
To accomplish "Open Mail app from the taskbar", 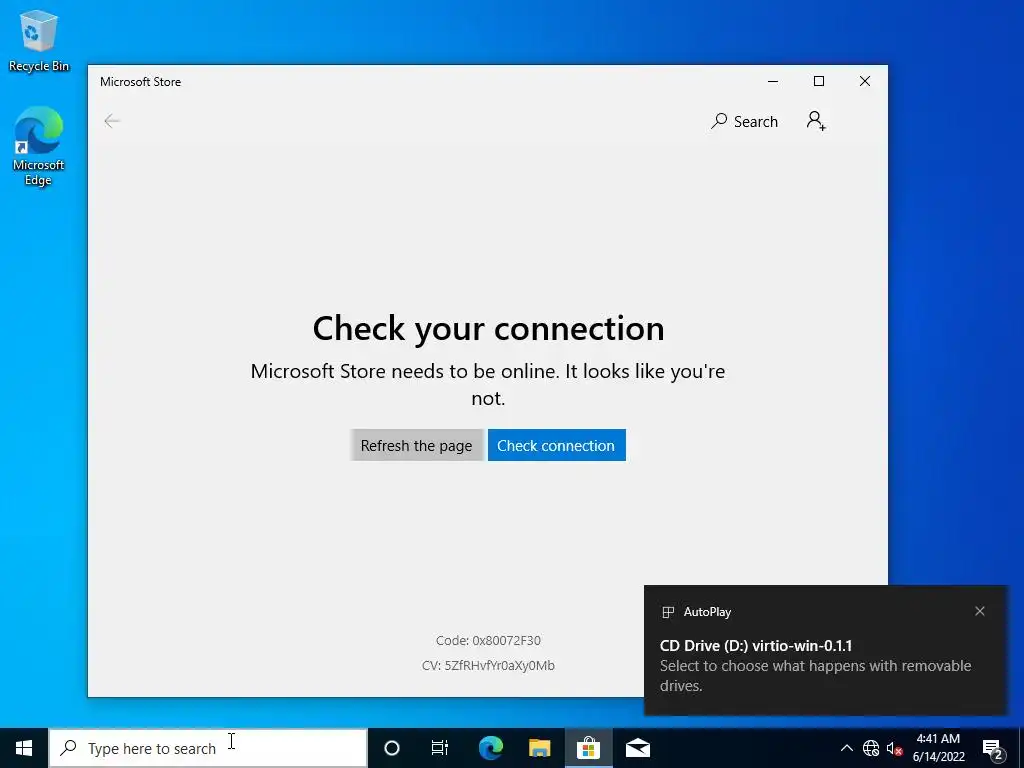I will [x=638, y=748].
